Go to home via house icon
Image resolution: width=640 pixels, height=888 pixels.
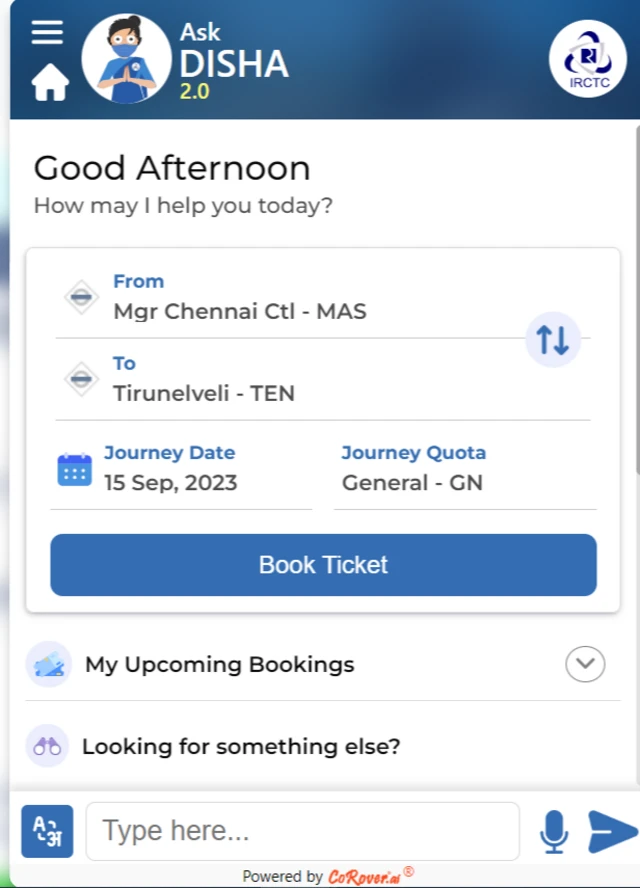(50, 83)
